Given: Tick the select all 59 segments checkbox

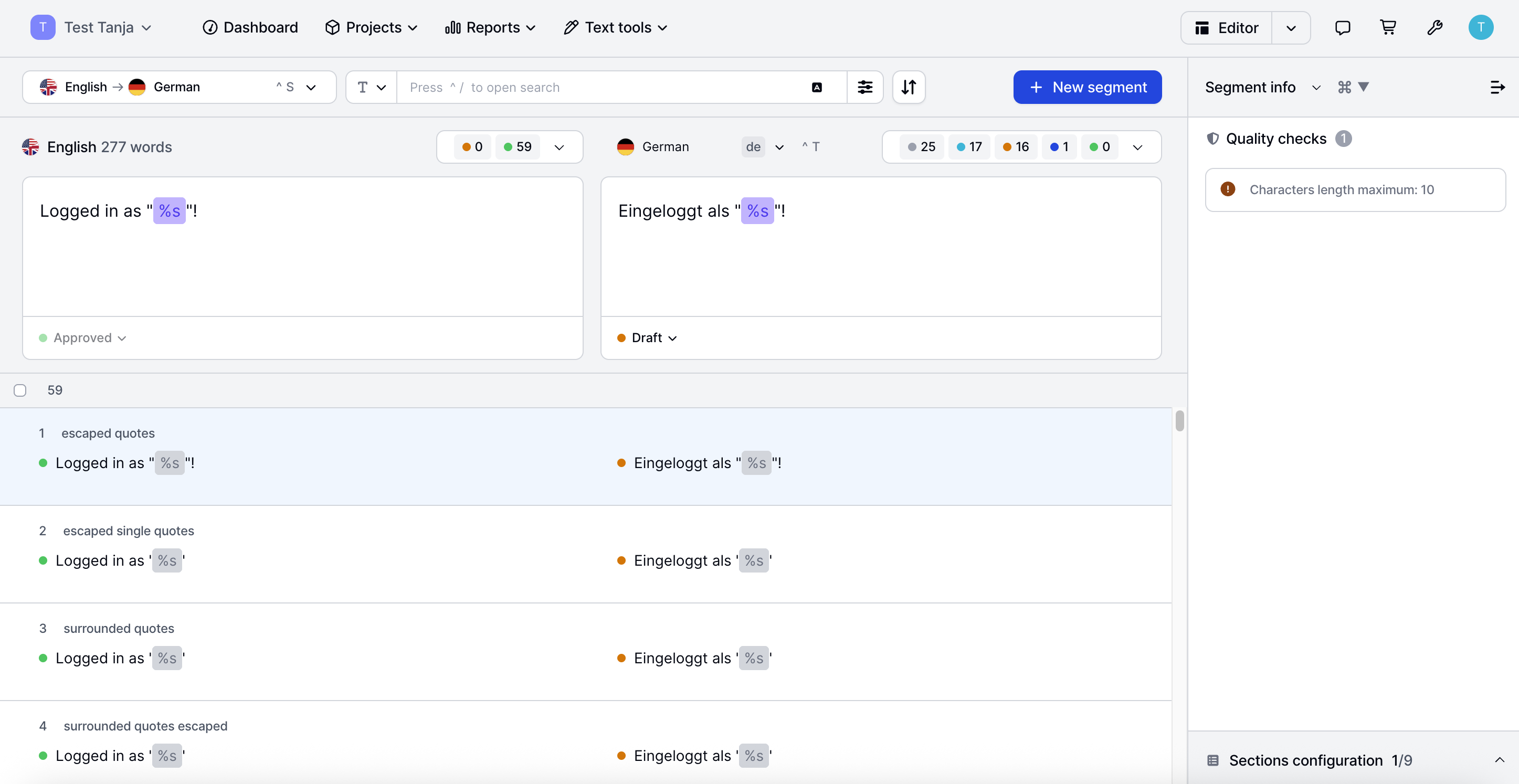Looking at the screenshot, I should coord(20,390).
